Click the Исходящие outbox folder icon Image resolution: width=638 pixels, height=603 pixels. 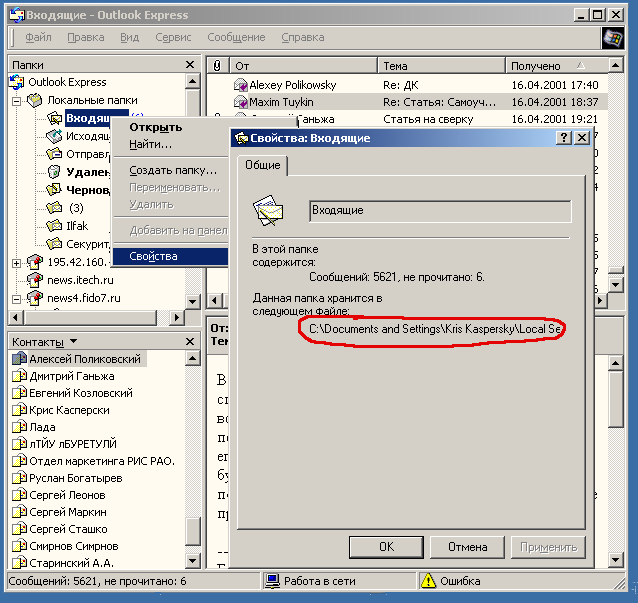click(x=54, y=136)
